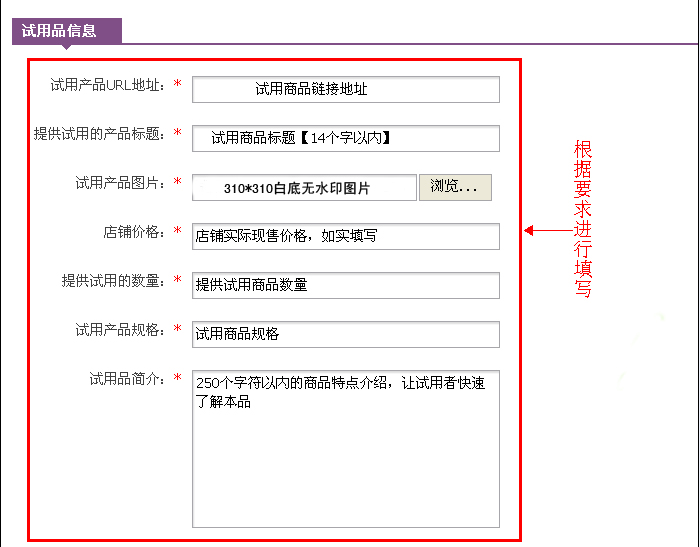Click the red 根据要求进行填写 annotation text

pos(583,220)
